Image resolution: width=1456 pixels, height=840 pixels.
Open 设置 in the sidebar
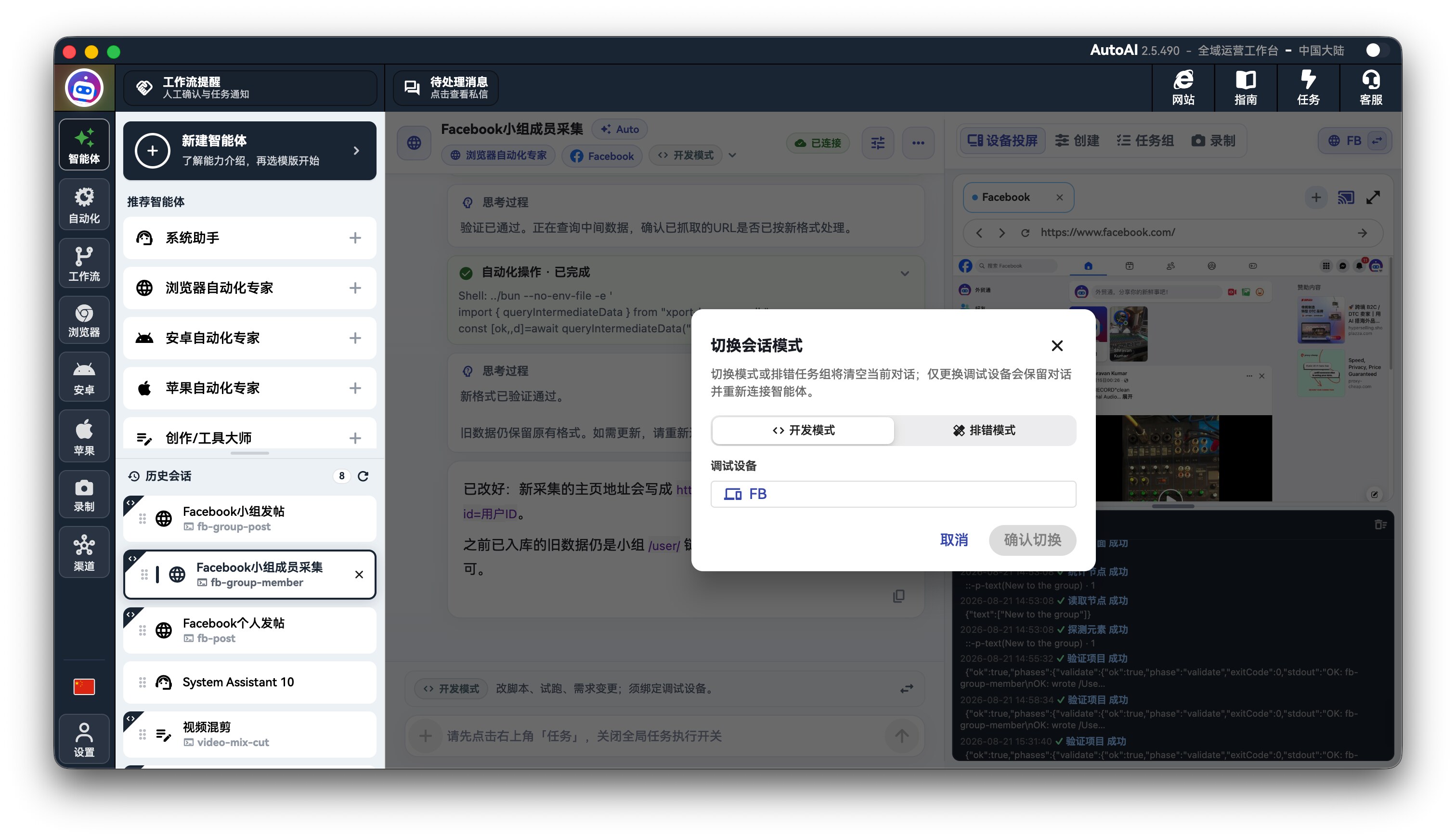pyautogui.click(x=84, y=740)
